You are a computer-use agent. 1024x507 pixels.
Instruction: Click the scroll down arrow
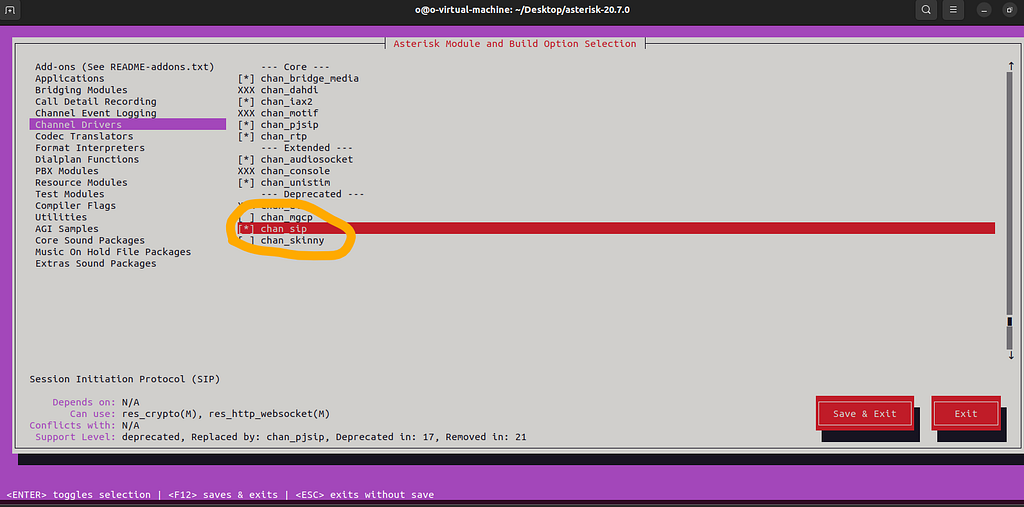coord(1011,355)
